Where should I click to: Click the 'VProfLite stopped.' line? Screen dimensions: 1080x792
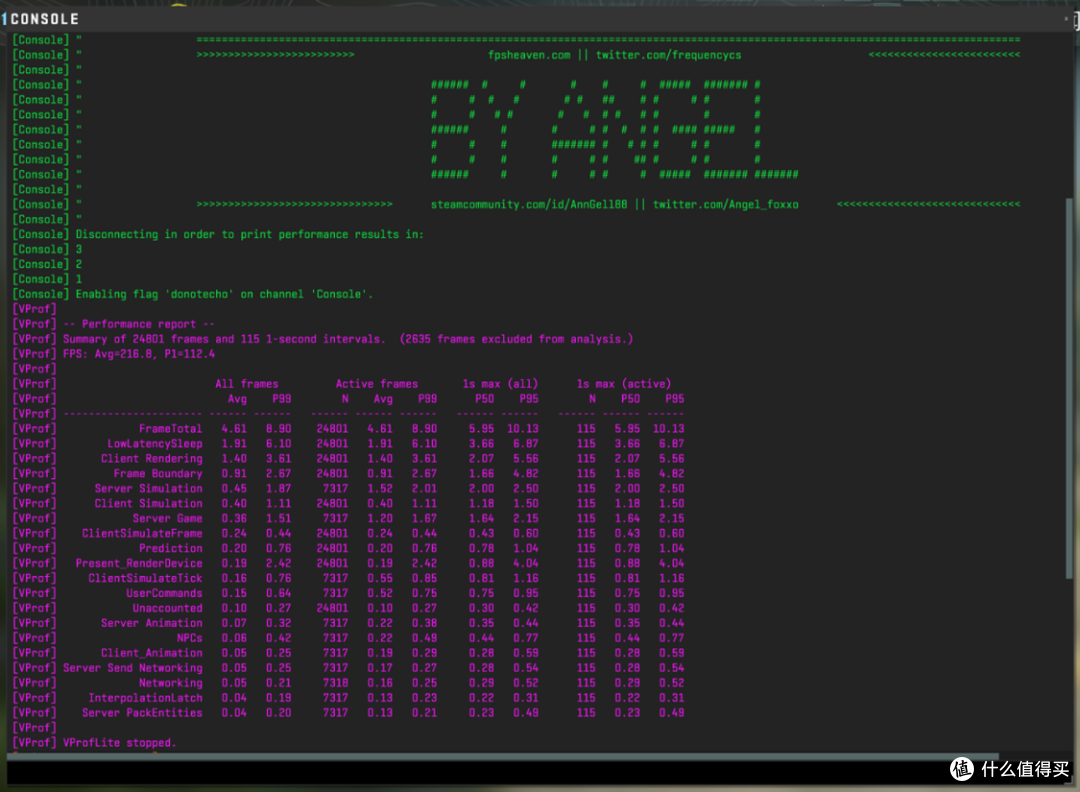[120, 742]
